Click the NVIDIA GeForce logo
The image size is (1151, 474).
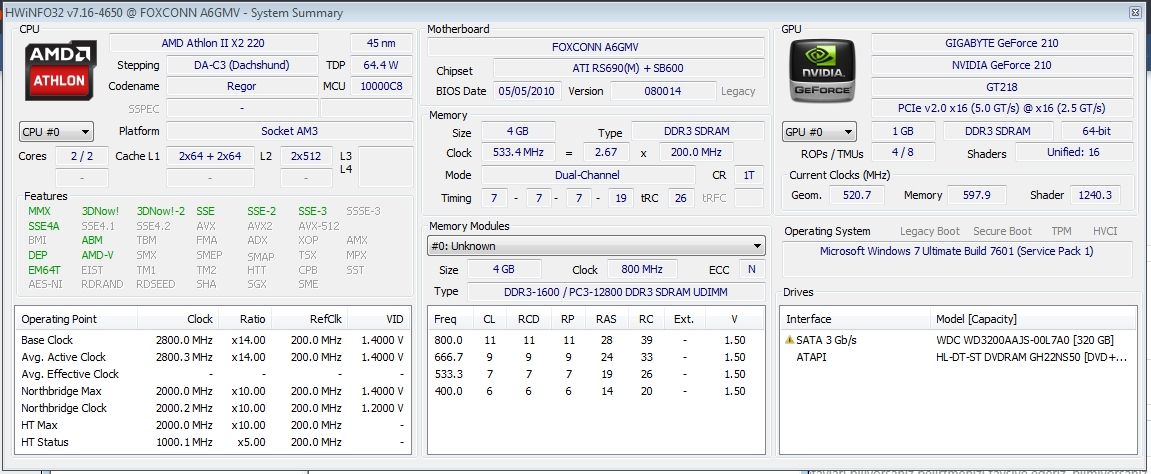[x=821, y=70]
